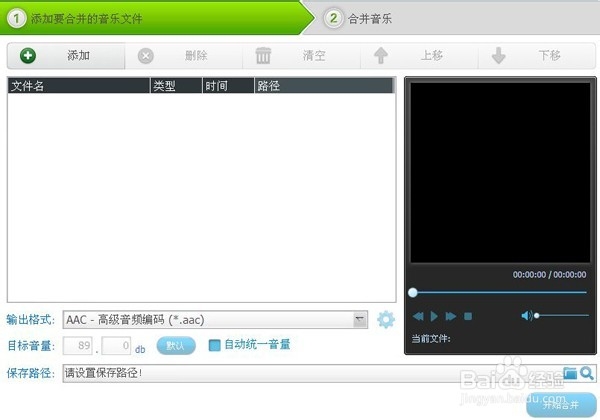Click the Move Up (上移) arrow button
The width and height of the screenshot is (600, 420).
[419, 56]
